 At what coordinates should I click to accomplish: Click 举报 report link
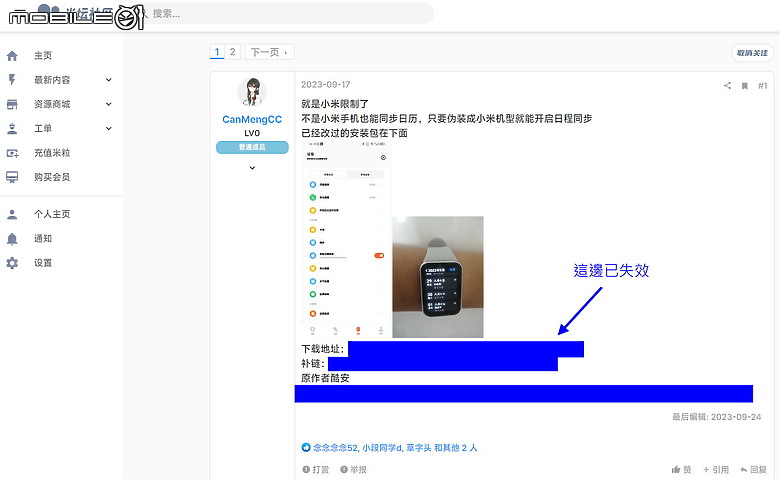(x=354, y=470)
